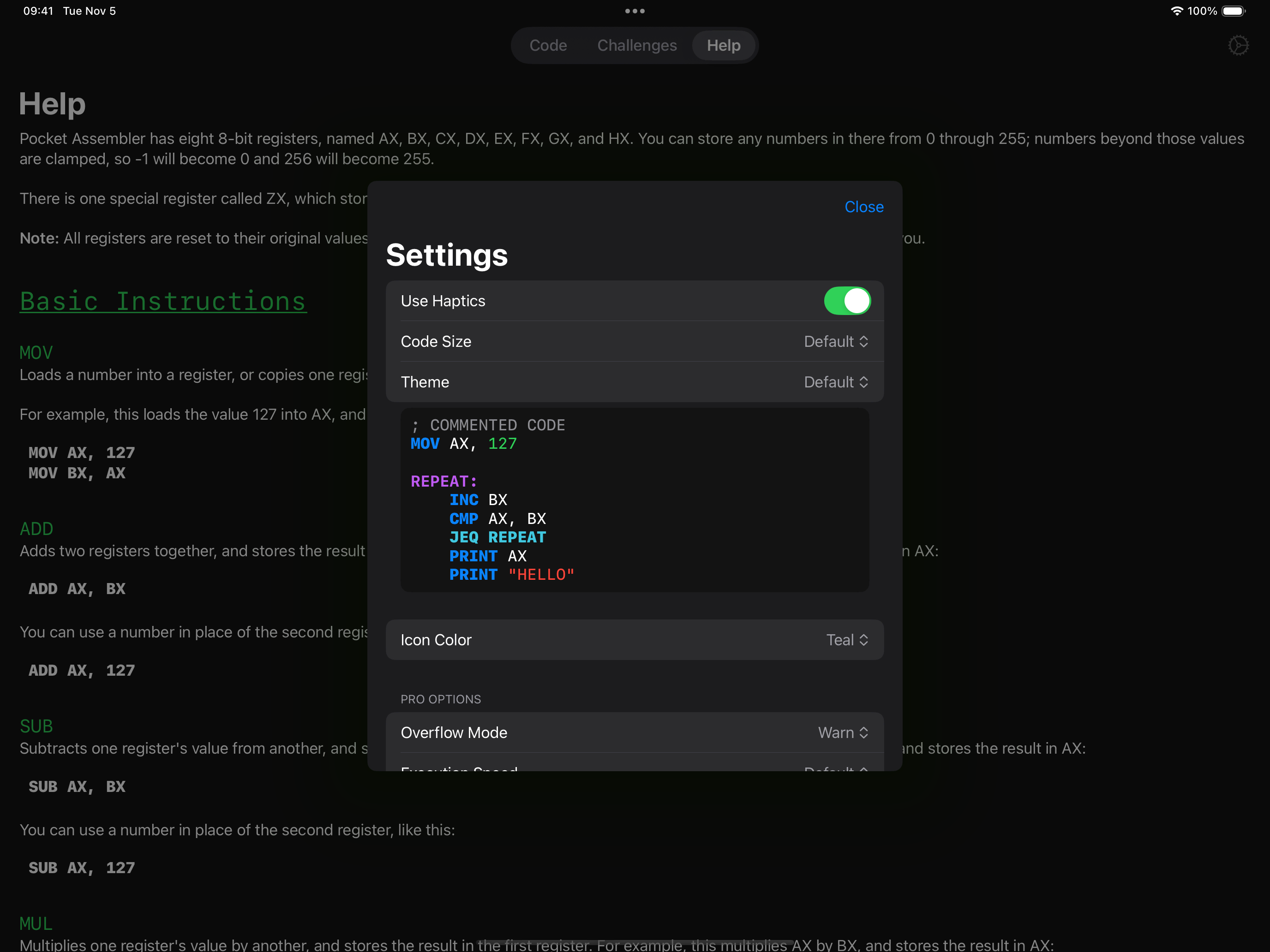Viewport: 1270px width, 952px height.
Task: Click the SUB instruction heading
Action: click(x=36, y=726)
